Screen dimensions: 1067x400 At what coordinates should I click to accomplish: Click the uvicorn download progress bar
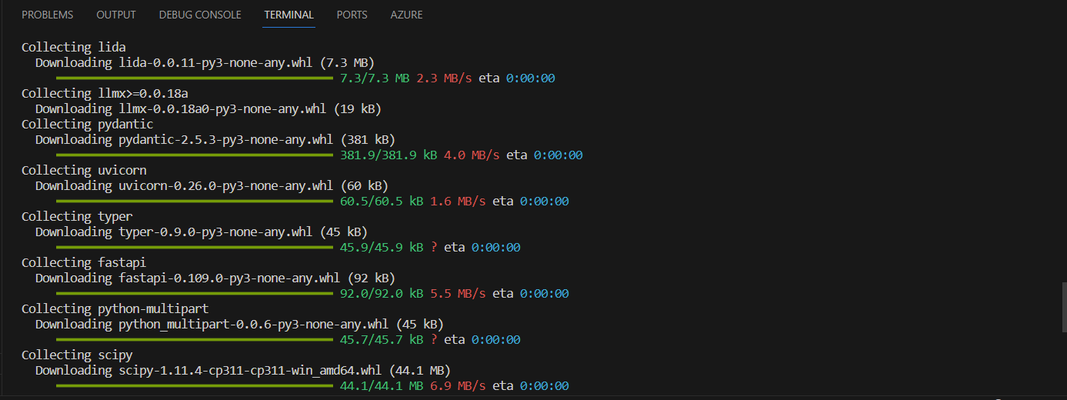(195, 201)
